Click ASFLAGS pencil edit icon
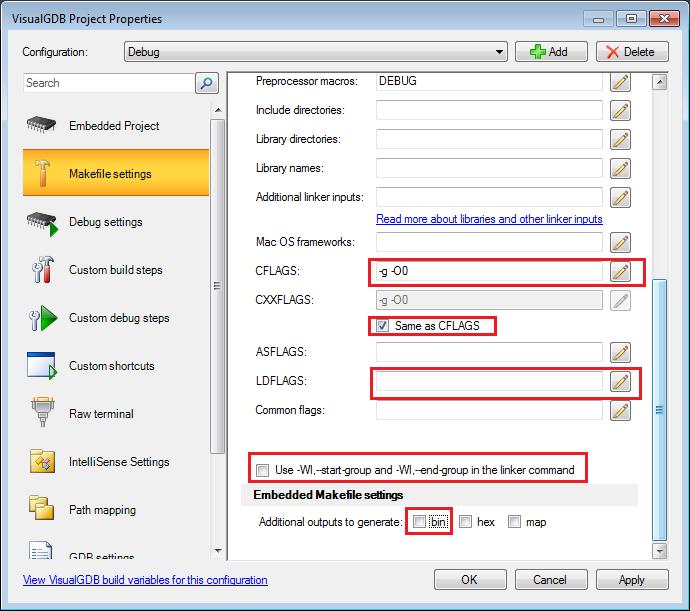690x611 pixels. coord(620,353)
